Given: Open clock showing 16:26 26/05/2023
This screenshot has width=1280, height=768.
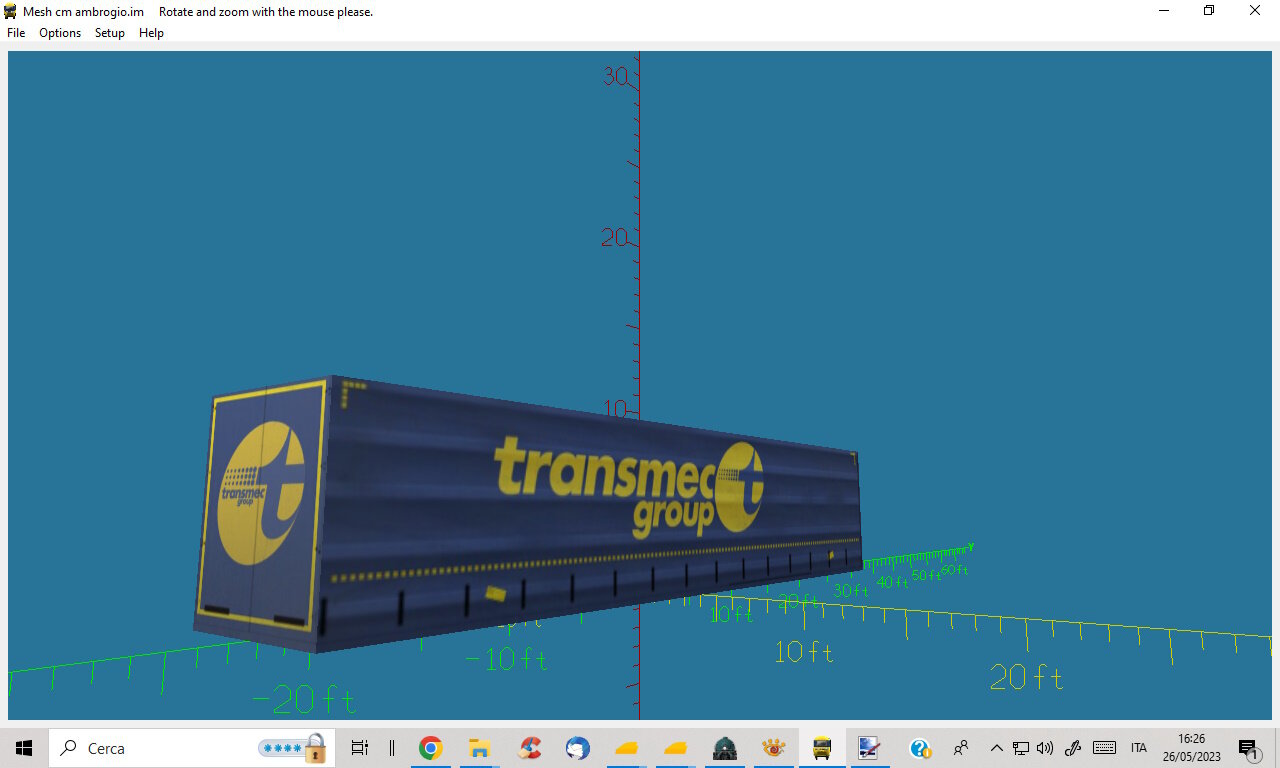Looking at the screenshot, I should (1191, 748).
